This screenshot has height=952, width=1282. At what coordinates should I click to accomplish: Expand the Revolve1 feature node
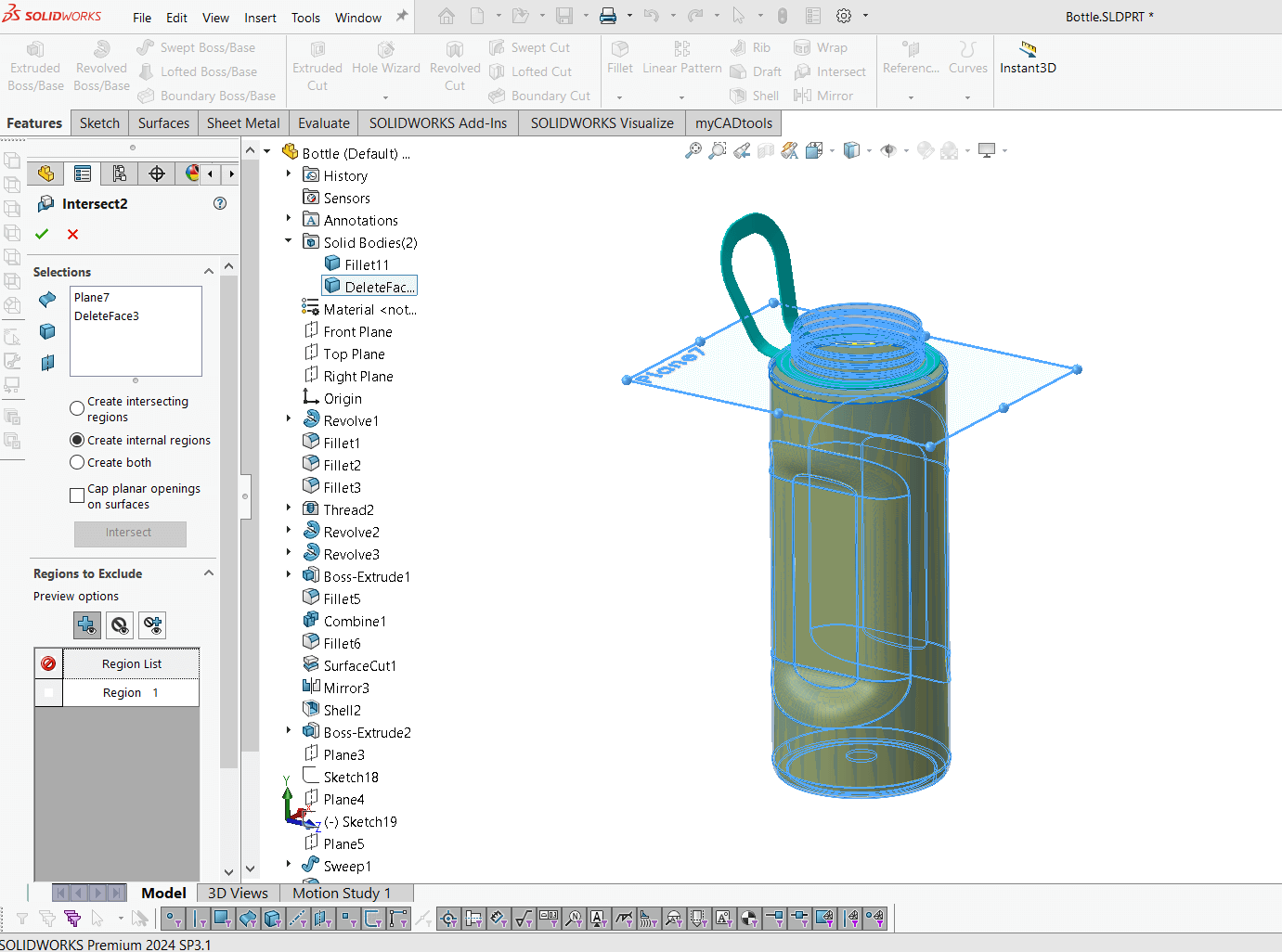click(289, 420)
